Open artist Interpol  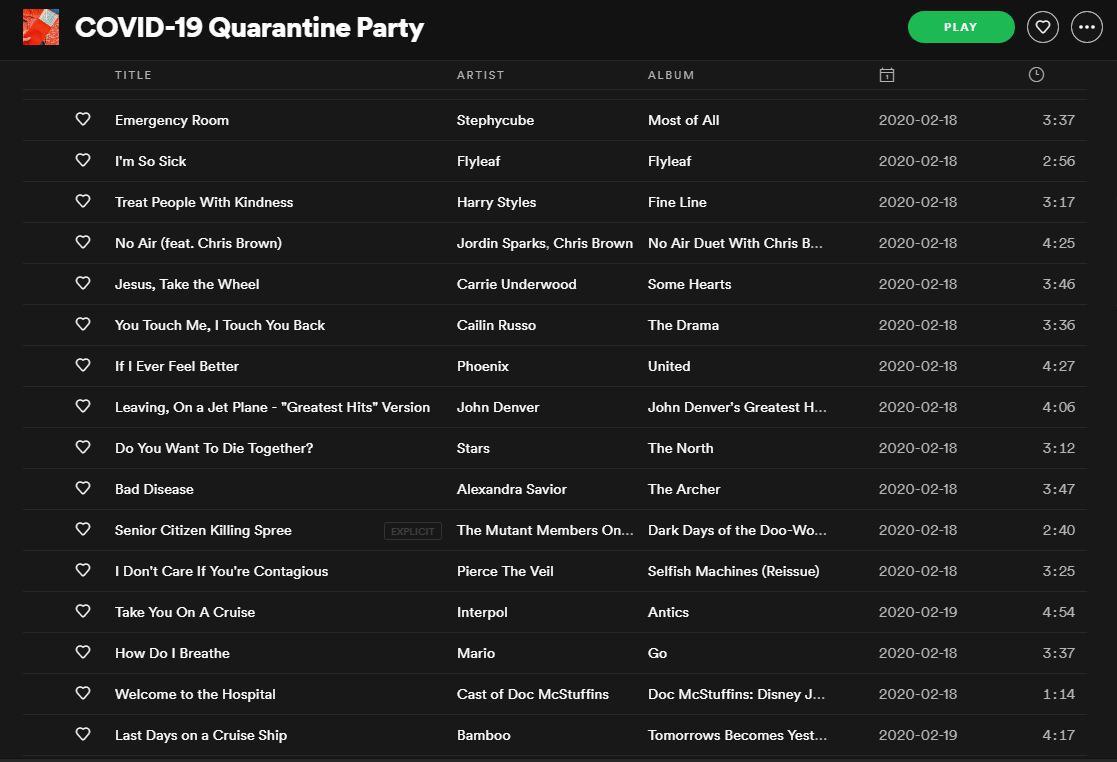tap(482, 612)
